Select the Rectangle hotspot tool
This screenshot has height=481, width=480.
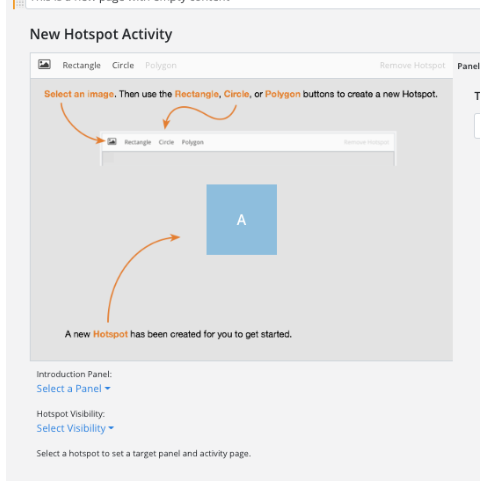click(x=82, y=65)
